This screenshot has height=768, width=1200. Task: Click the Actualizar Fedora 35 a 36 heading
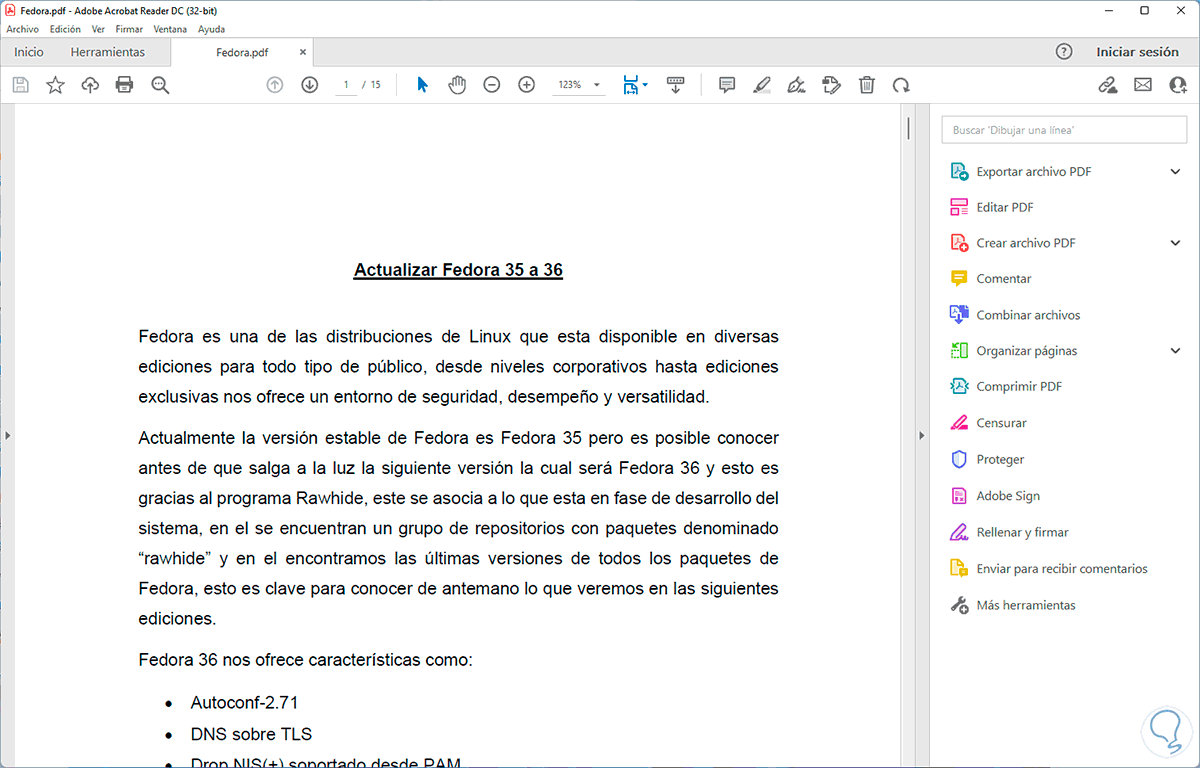coord(458,270)
